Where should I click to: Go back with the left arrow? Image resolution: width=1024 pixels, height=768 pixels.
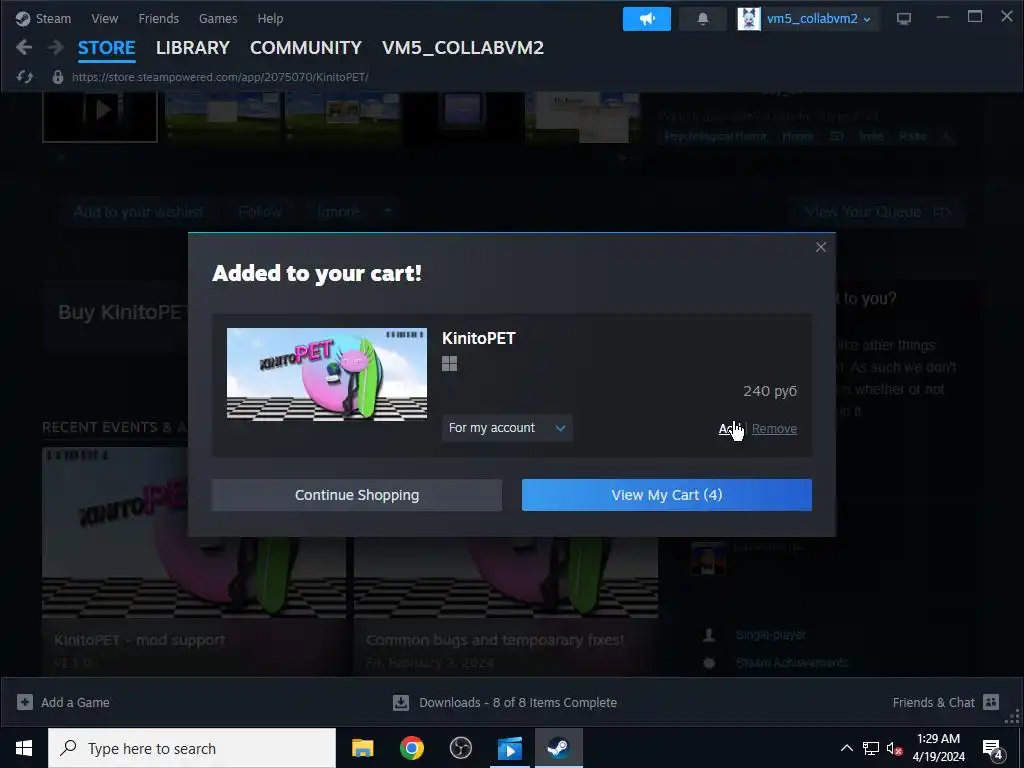click(24, 47)
